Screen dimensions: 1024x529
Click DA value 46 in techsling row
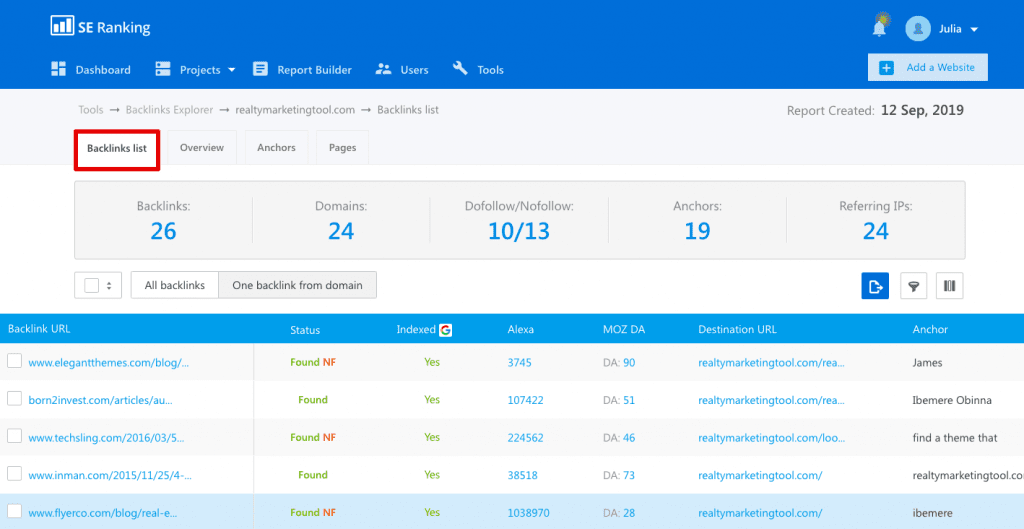coord(629,438)
